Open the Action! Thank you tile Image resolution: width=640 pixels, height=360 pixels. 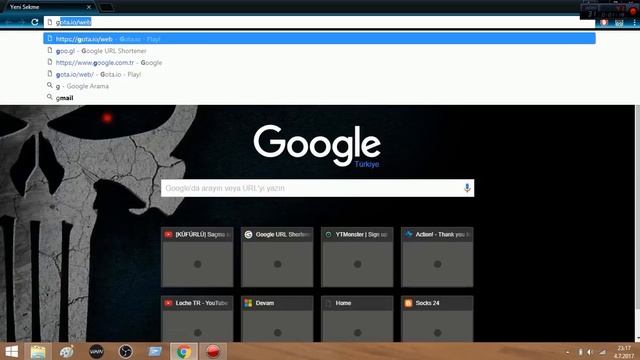point(437,257)
